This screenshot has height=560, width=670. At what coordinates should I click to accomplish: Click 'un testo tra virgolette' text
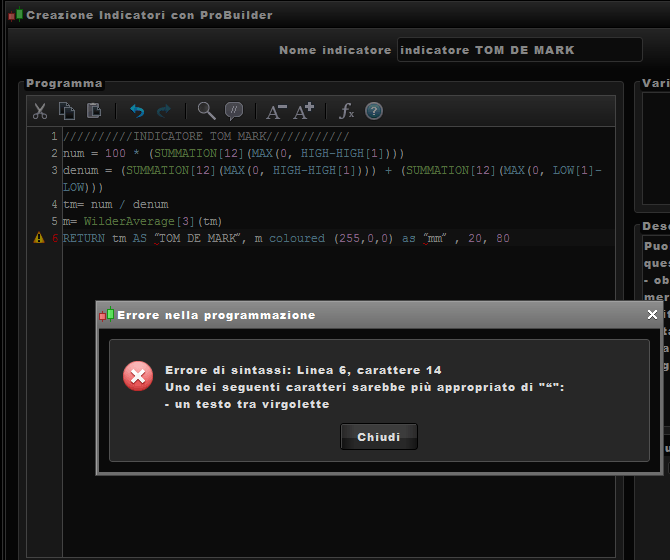[252, 404]
